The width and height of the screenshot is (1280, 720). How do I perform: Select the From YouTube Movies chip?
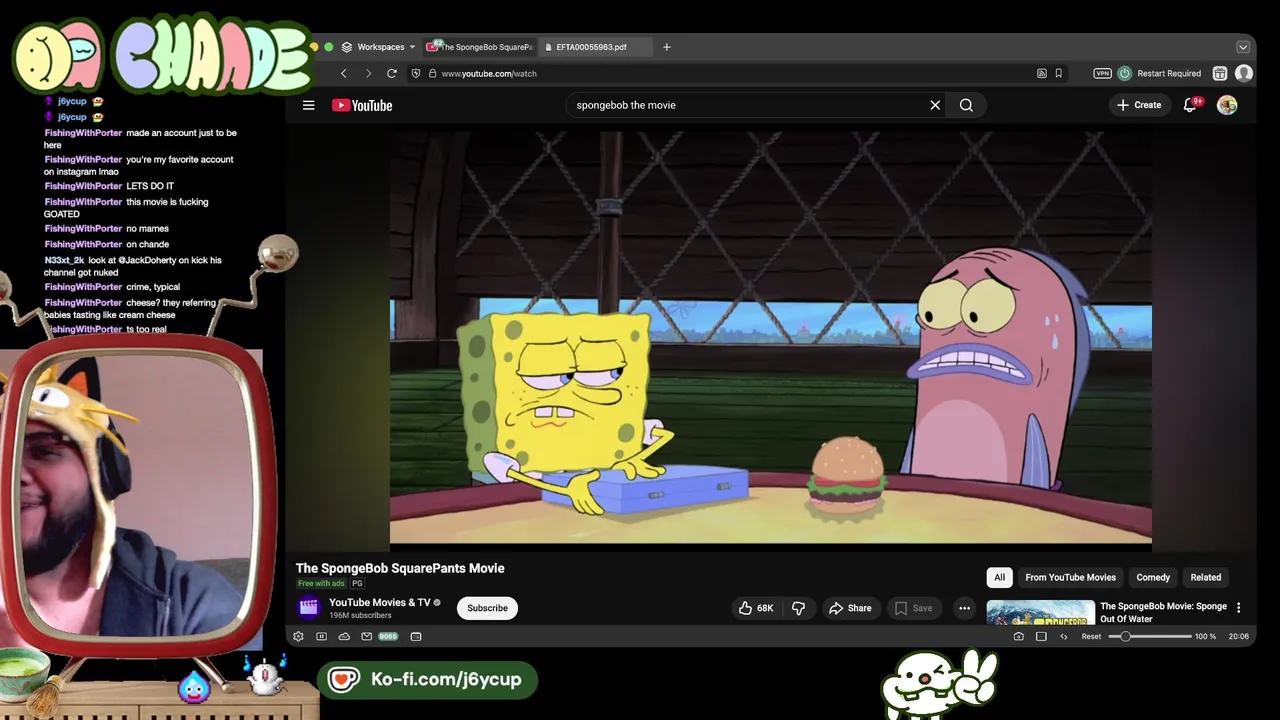point(1070,577)
